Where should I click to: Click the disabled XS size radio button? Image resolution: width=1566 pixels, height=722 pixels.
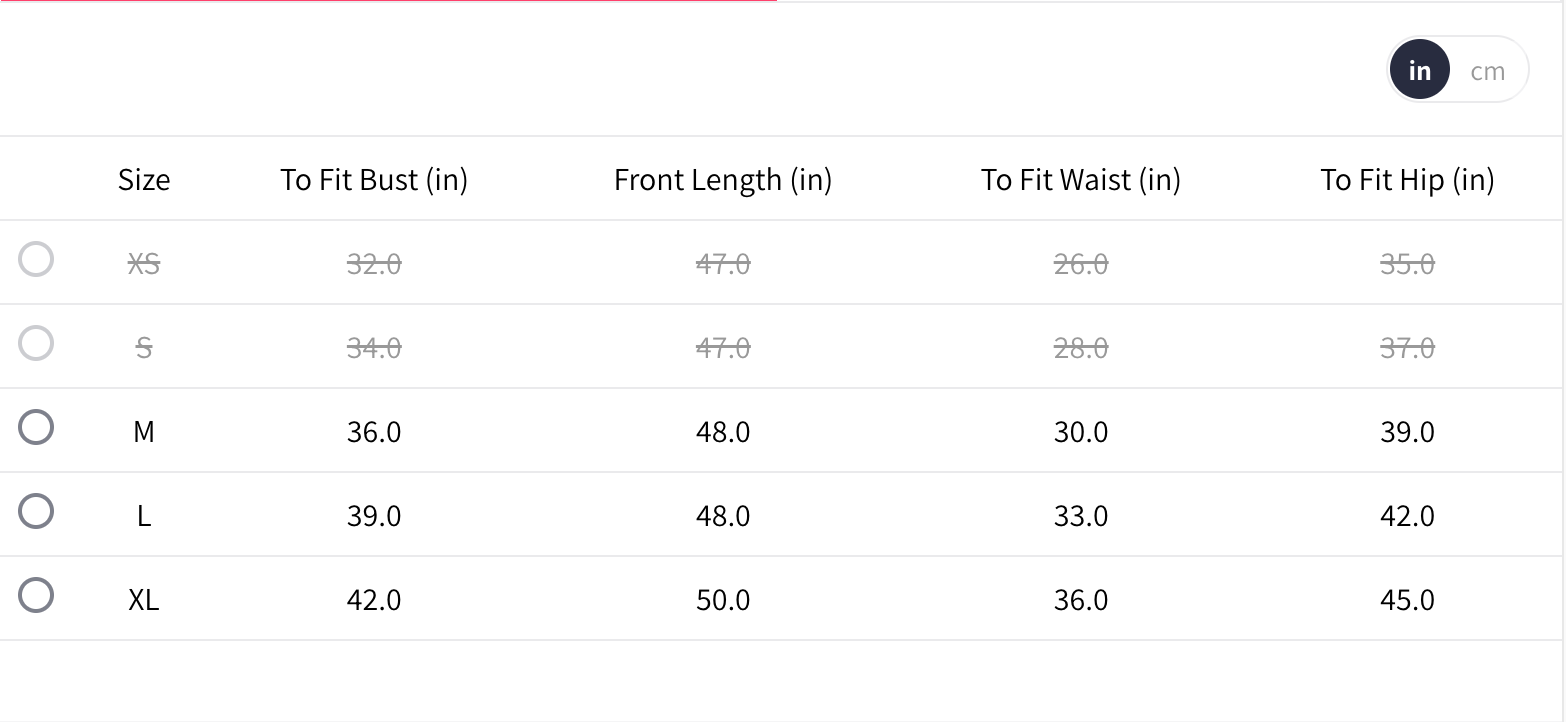coord(36,260)
